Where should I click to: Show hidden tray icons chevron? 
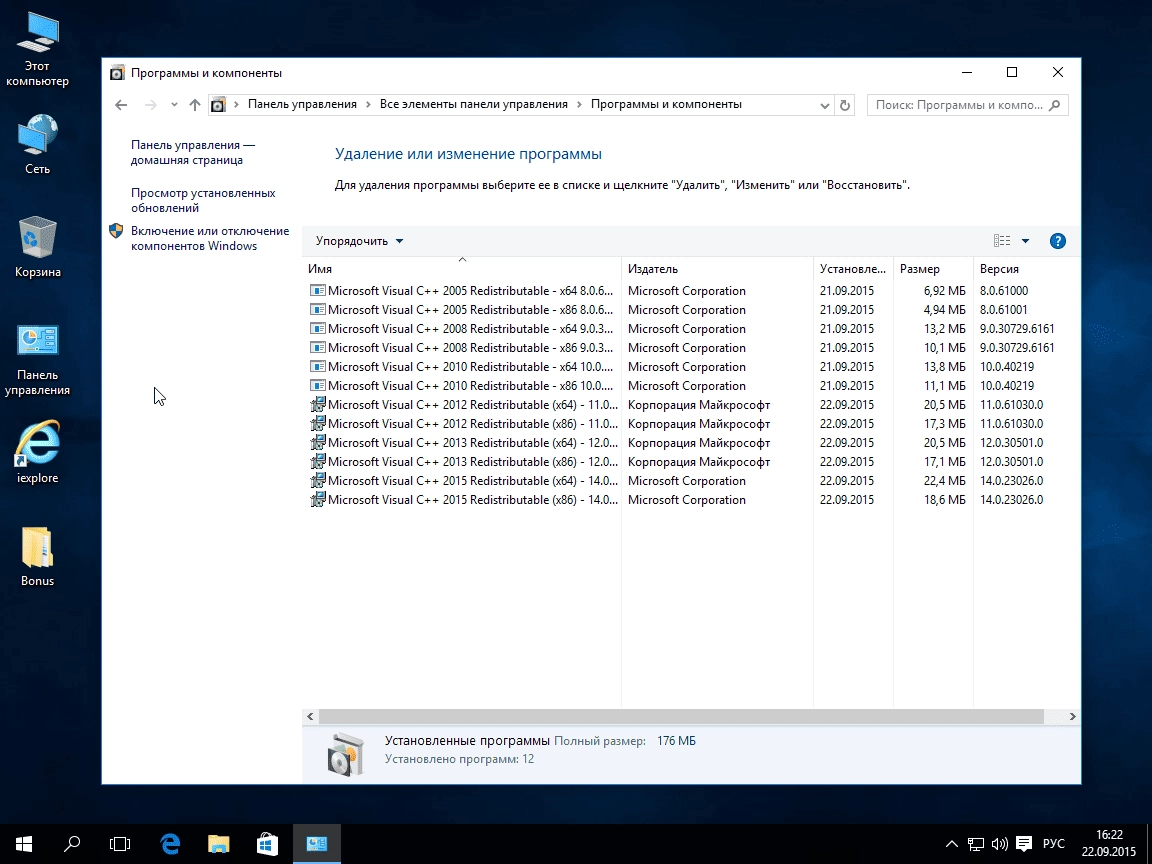click(951, 844)
